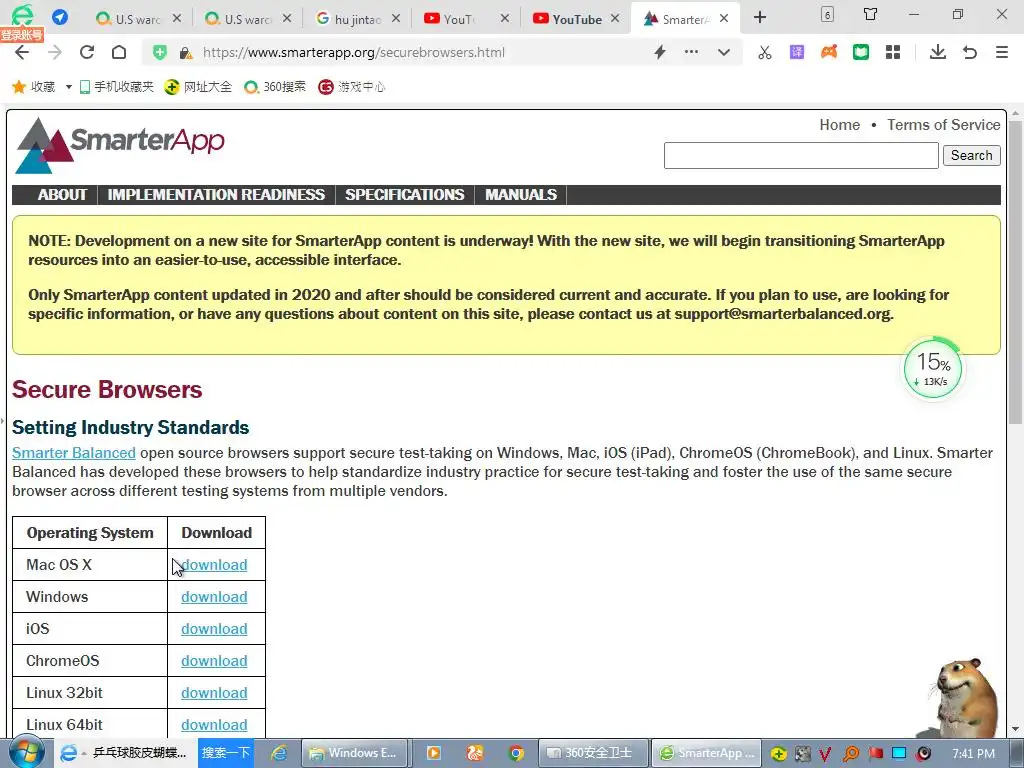Follow the Home link at page top
The image size is (1024, 768).
tap(839, 125)
